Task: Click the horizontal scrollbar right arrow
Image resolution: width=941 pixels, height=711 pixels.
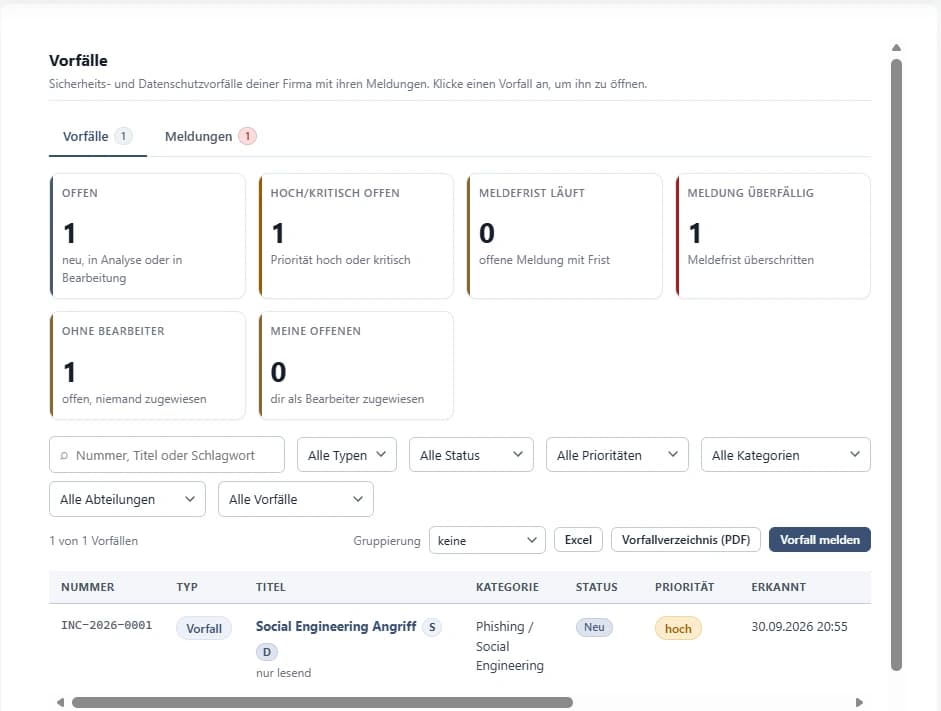Action: [859, 702]
